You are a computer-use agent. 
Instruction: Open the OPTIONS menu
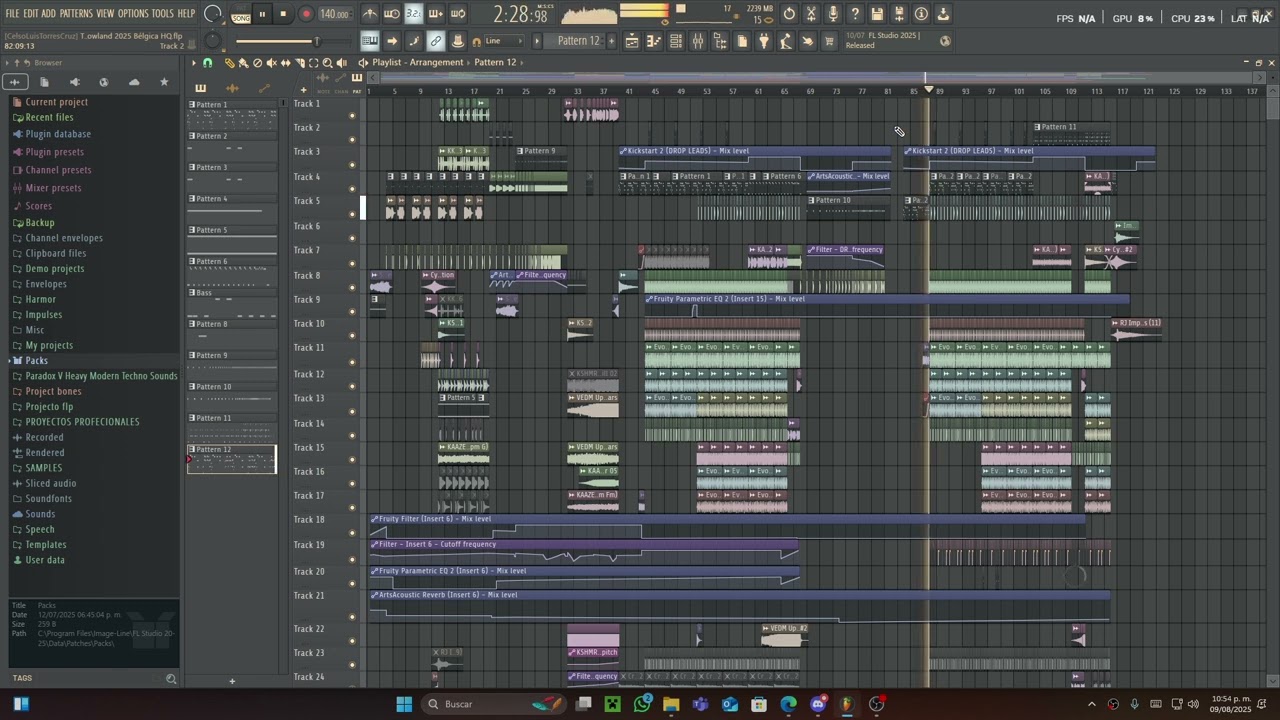click(x=133, y=14)
